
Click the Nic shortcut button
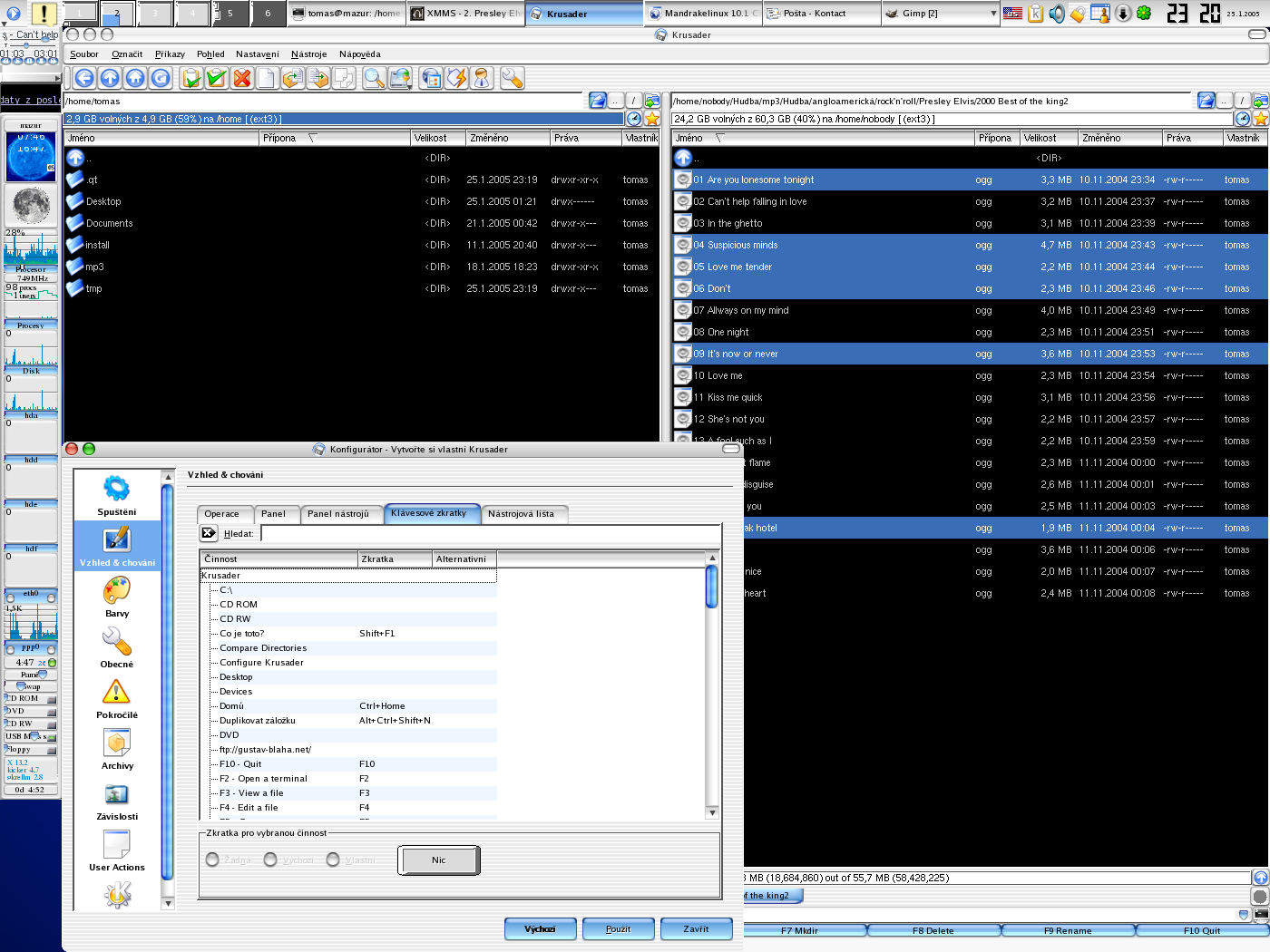pyautogui.click(x=438, y=860)
